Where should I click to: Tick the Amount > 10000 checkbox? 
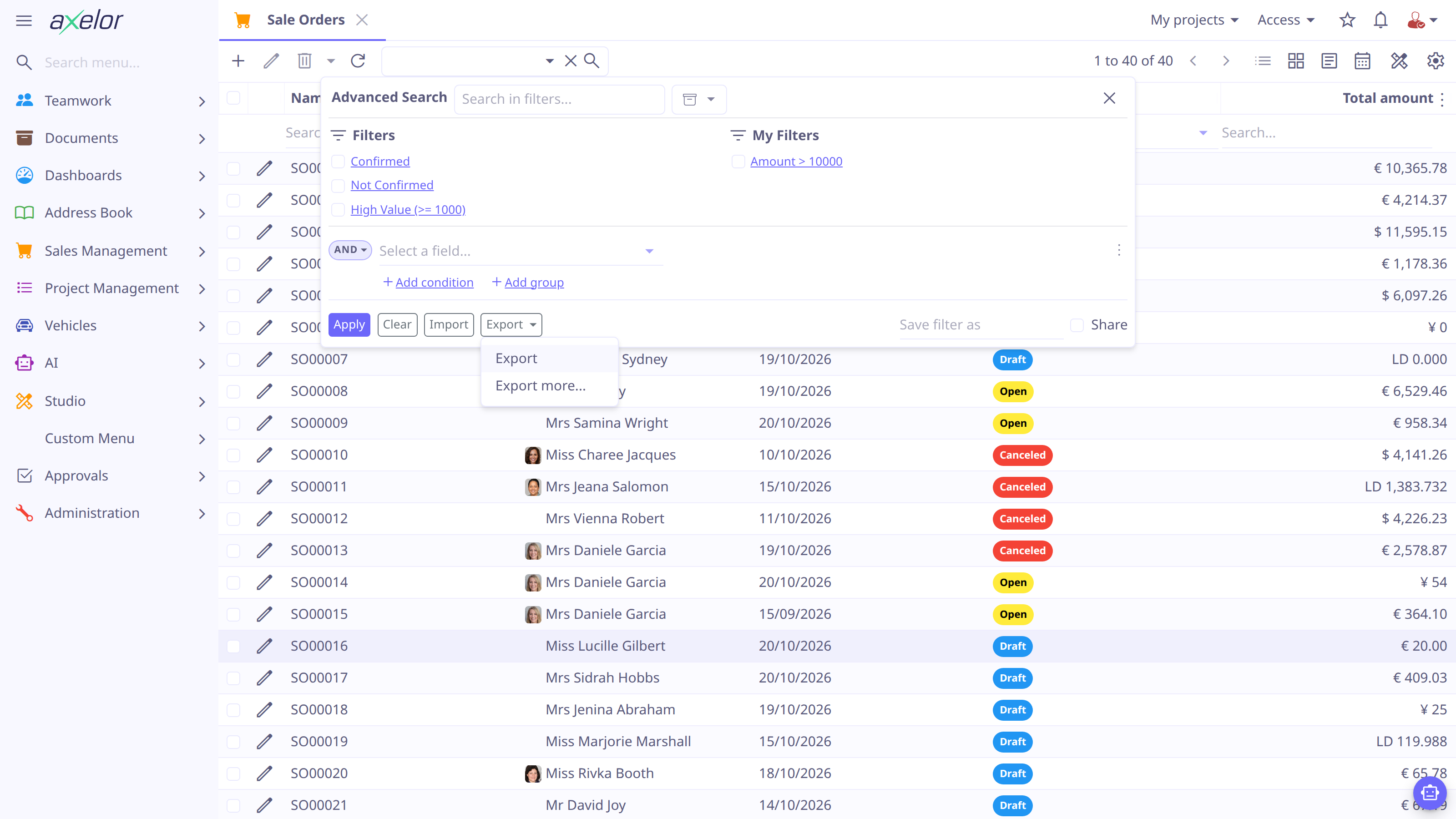point(738,162)
